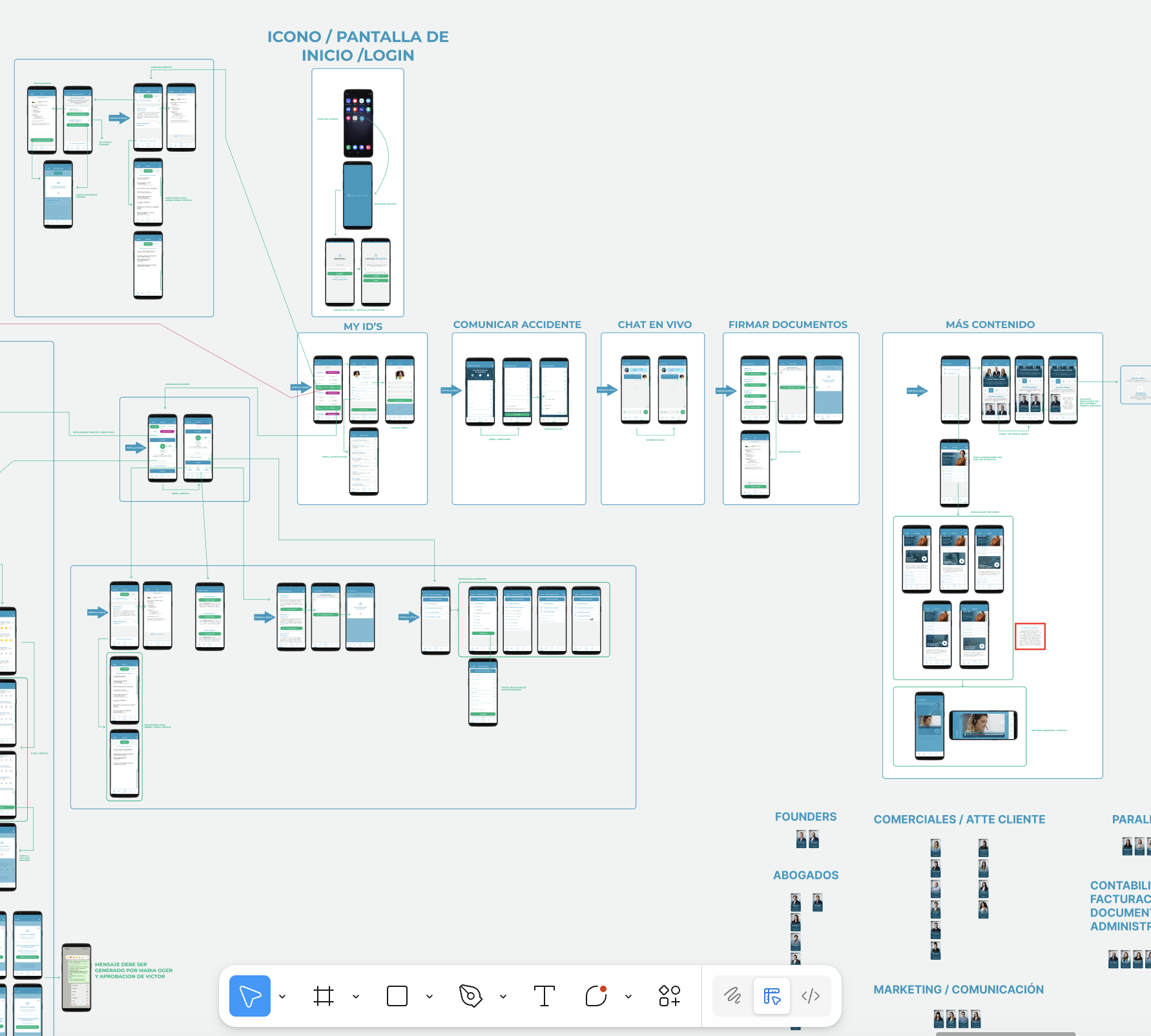
Task: Toggle the active measure/design mode icon
Action: coord(772,996)
